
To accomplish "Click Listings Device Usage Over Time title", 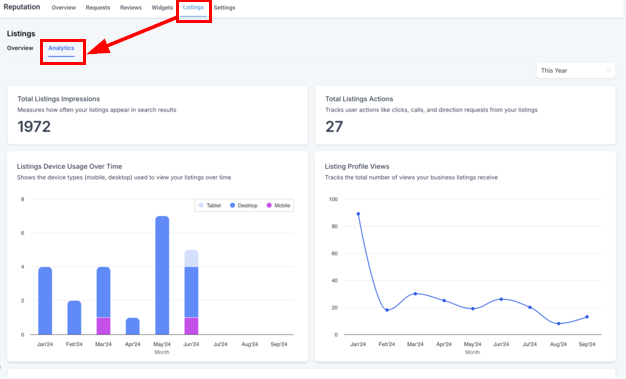I will (x=69, y=166).
